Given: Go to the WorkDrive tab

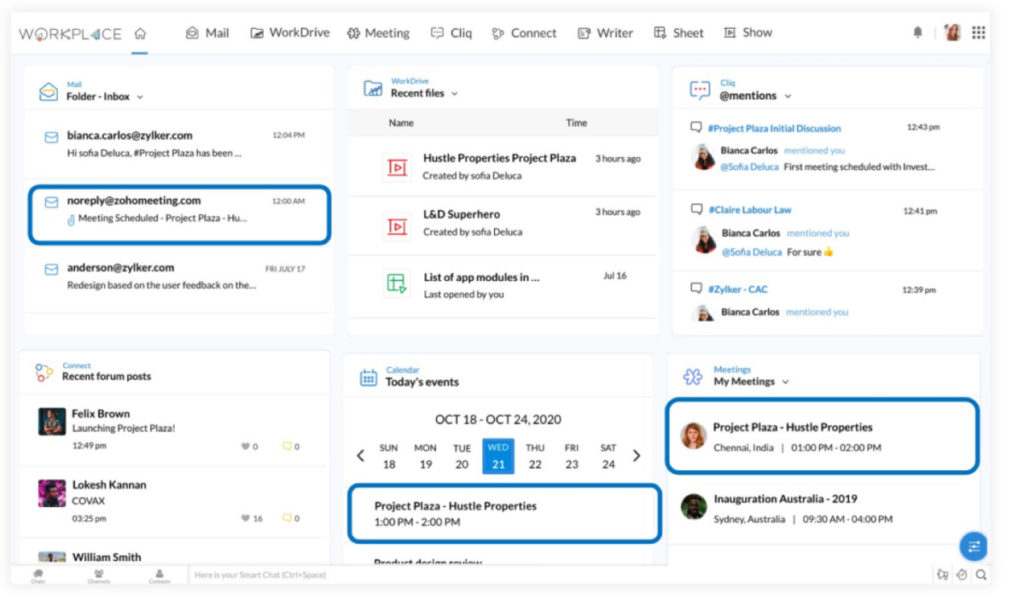Looking at the screenshot, I should [x=289, y=33].
